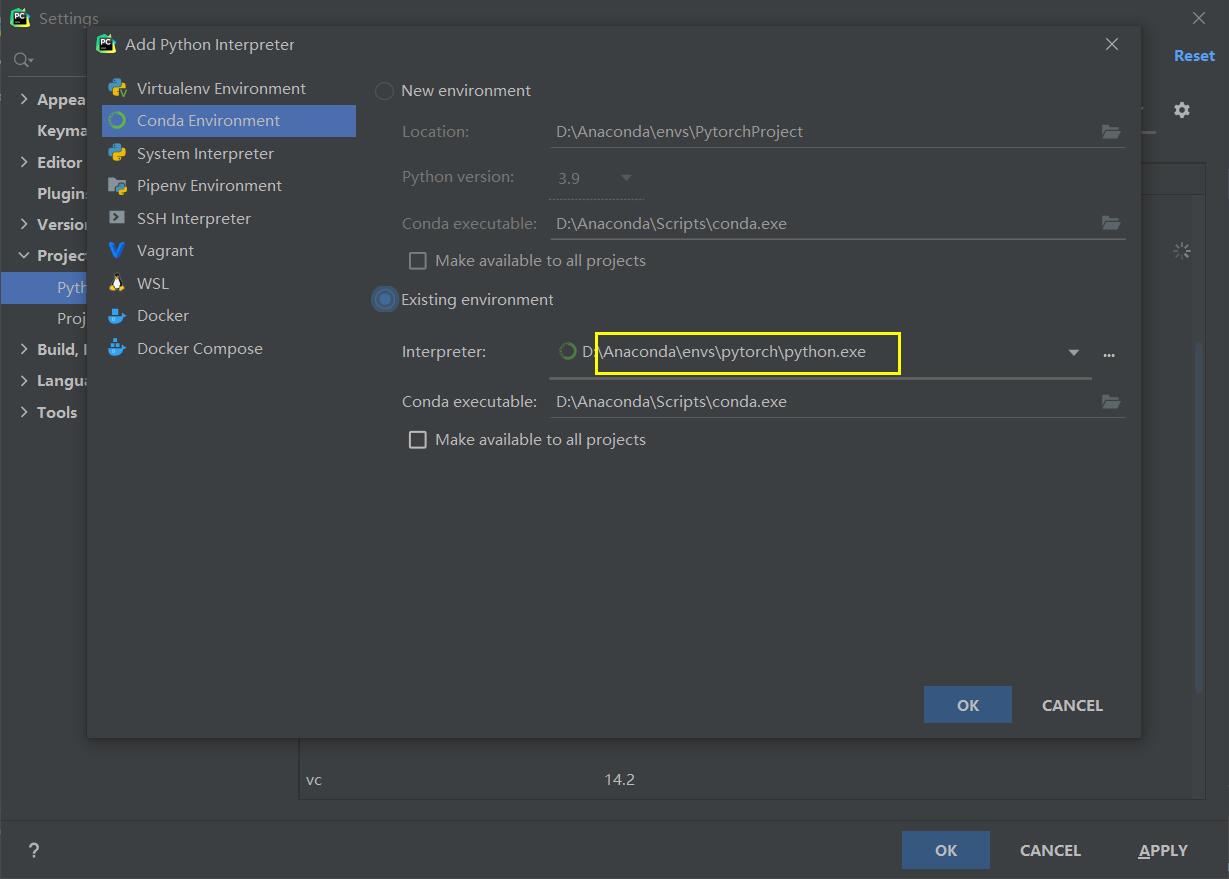Viewport: 1229px width, 879px height.
Task: Select the WSL penguin icon
Action: coord(117,283)
